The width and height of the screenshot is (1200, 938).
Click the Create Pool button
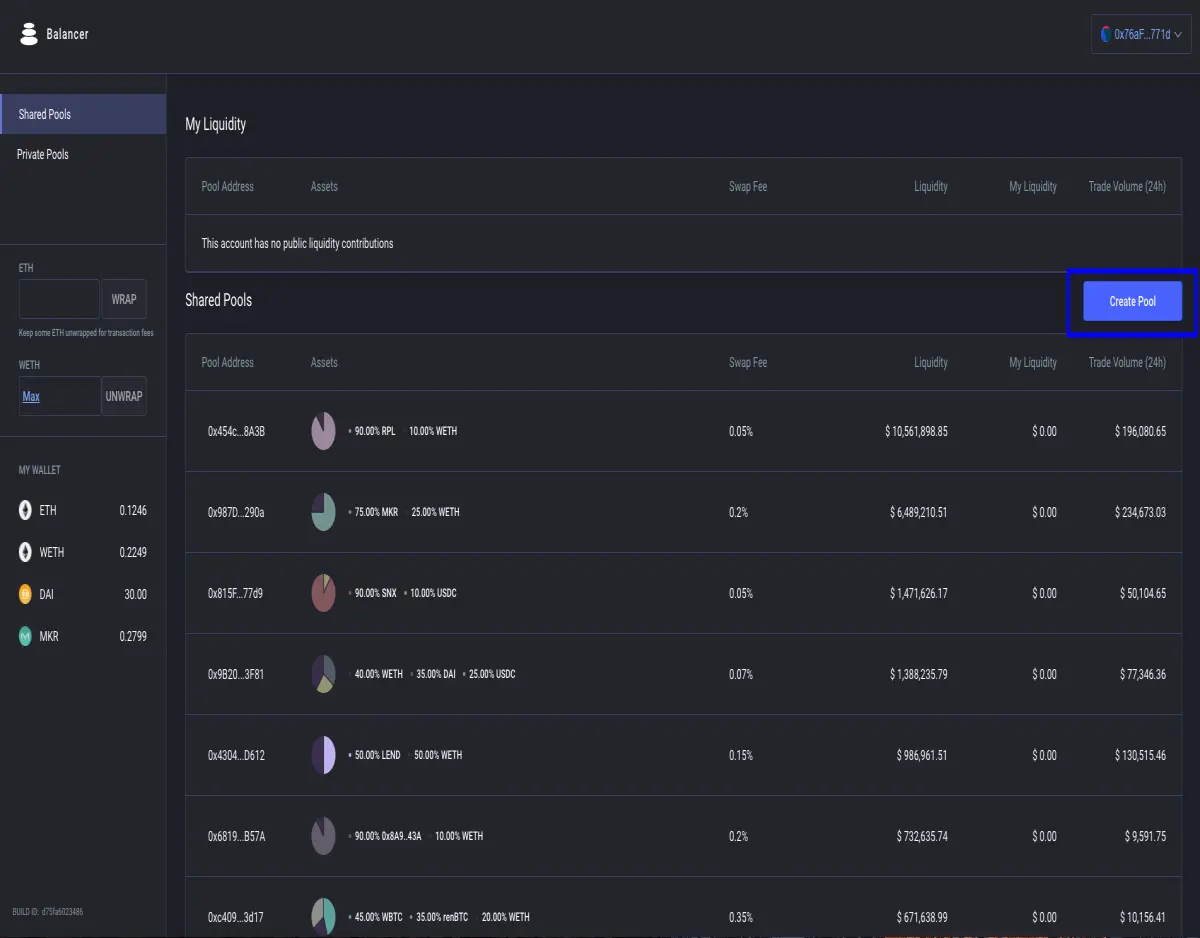[1132, 301]
